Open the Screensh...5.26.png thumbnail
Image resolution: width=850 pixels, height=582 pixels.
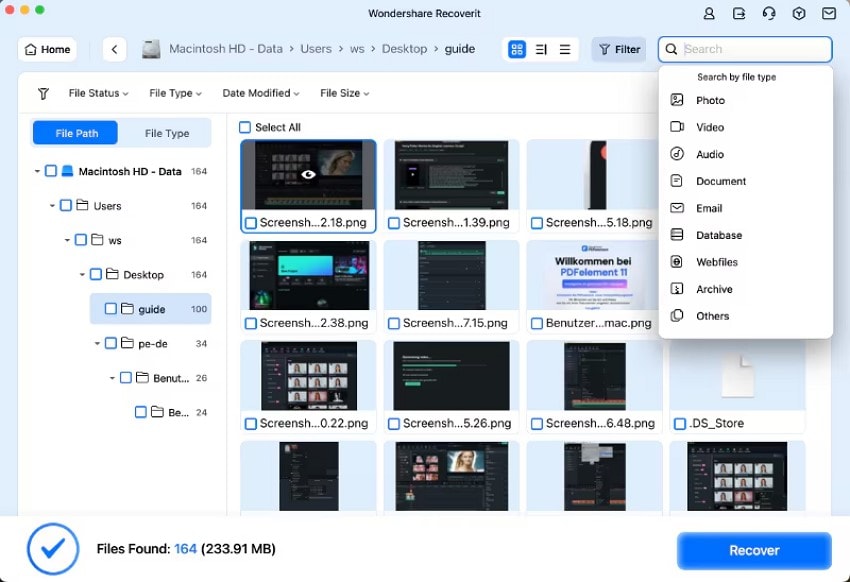point(452,376)
